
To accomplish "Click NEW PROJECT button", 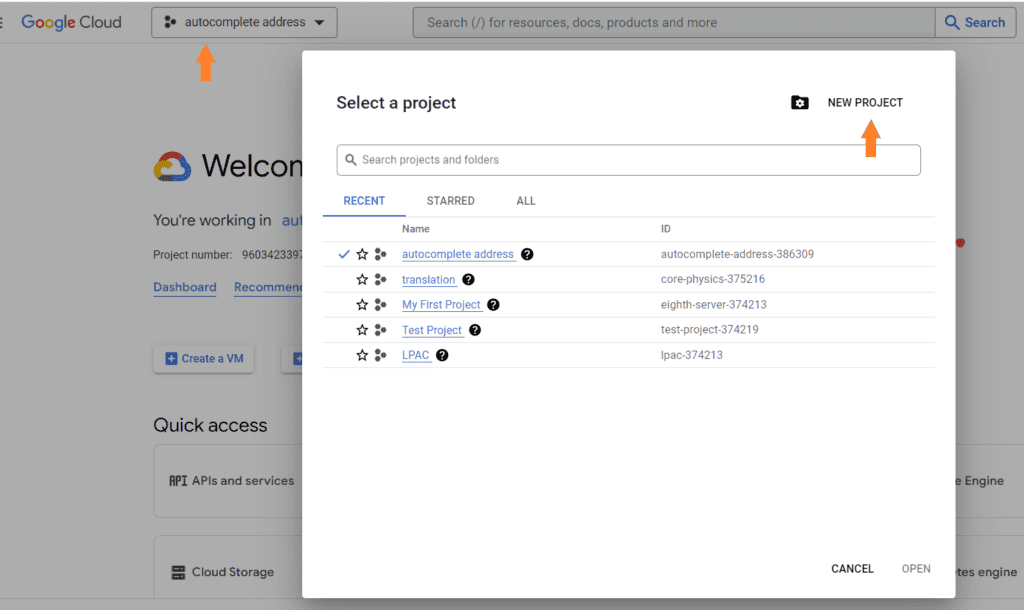I will click(x=865, y=103).
